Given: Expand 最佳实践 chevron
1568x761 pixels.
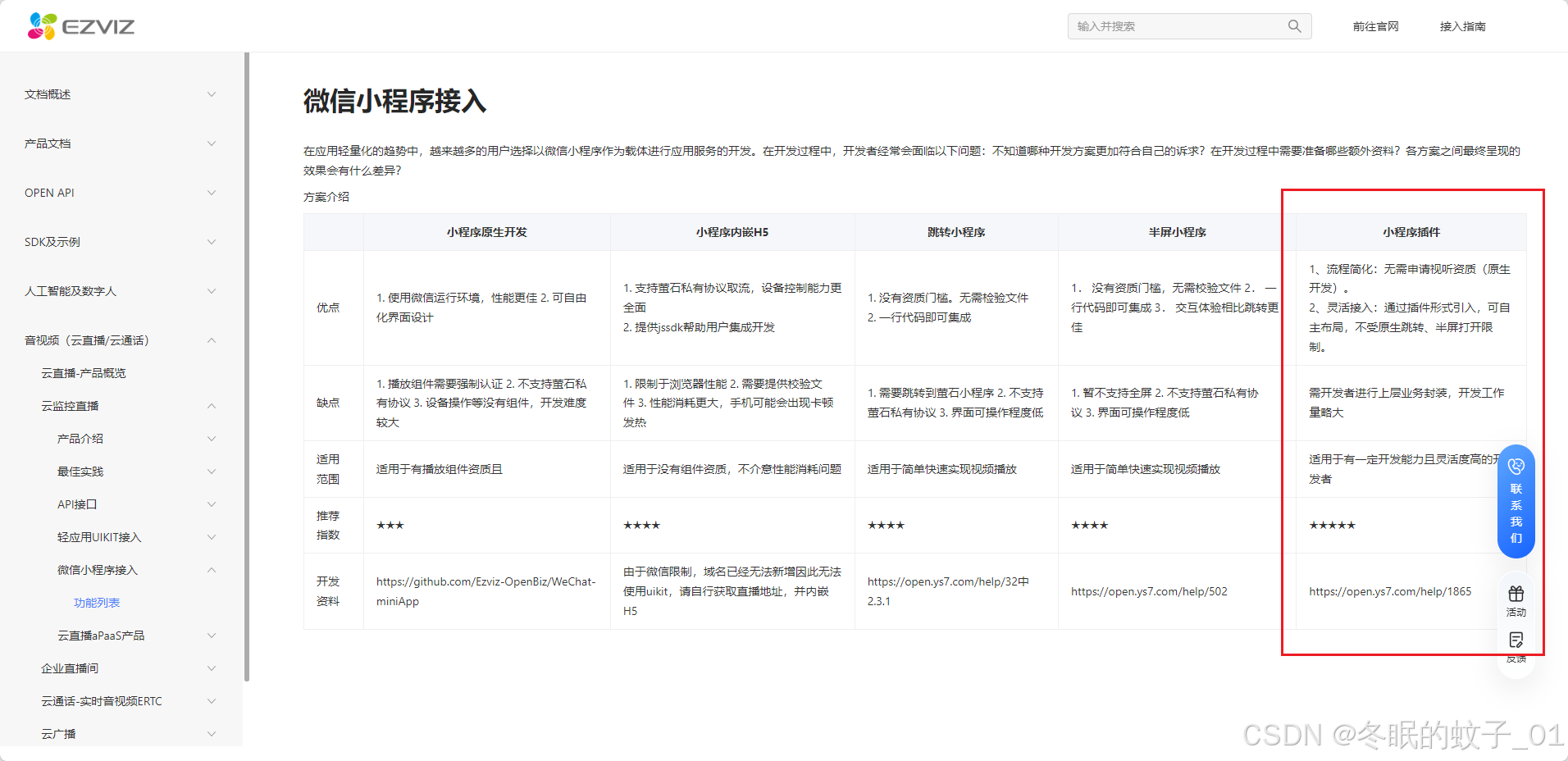Looking at the screenshot, I should point(212,472).
